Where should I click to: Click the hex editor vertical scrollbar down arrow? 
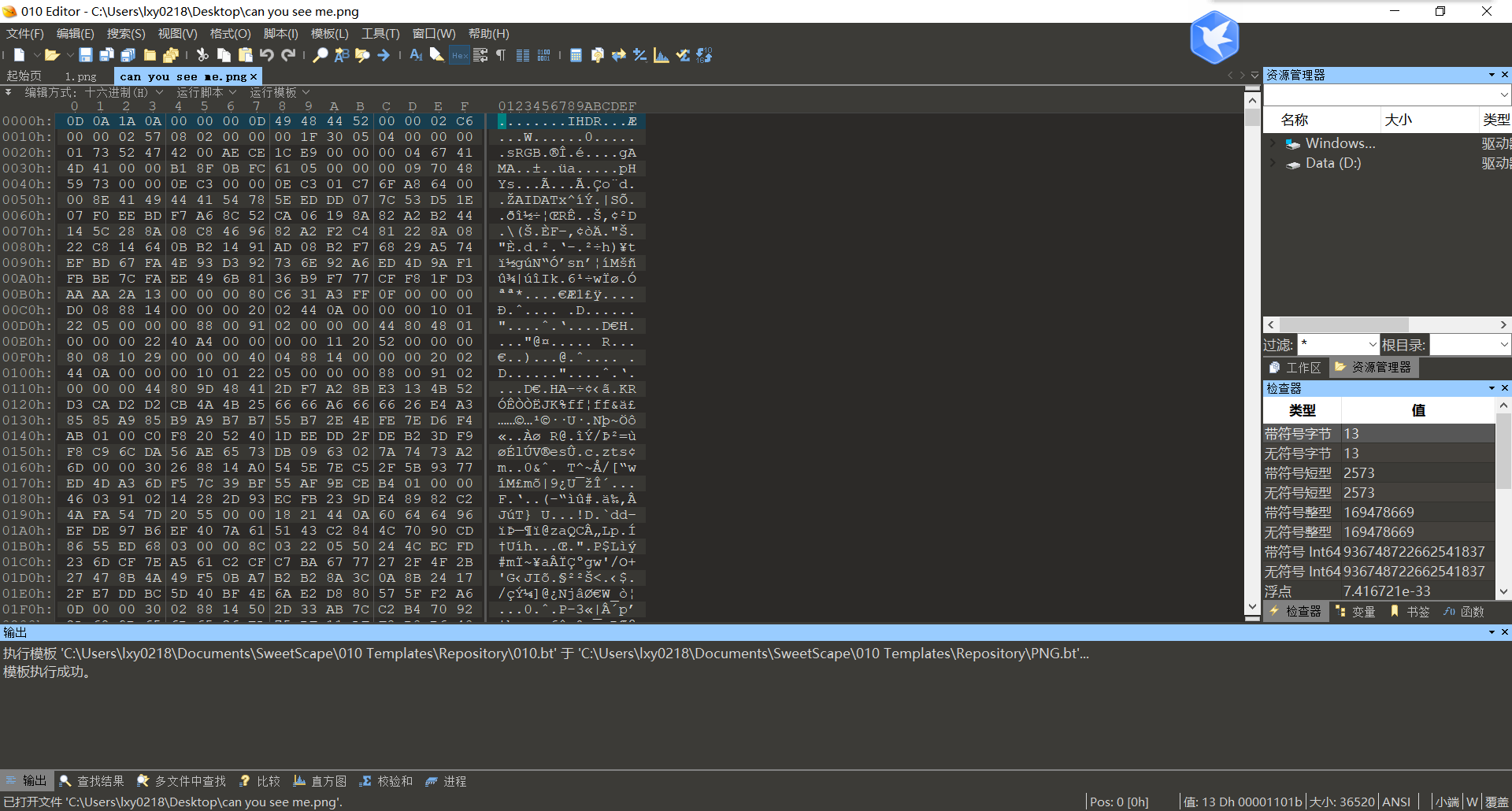click(1252, 607)
